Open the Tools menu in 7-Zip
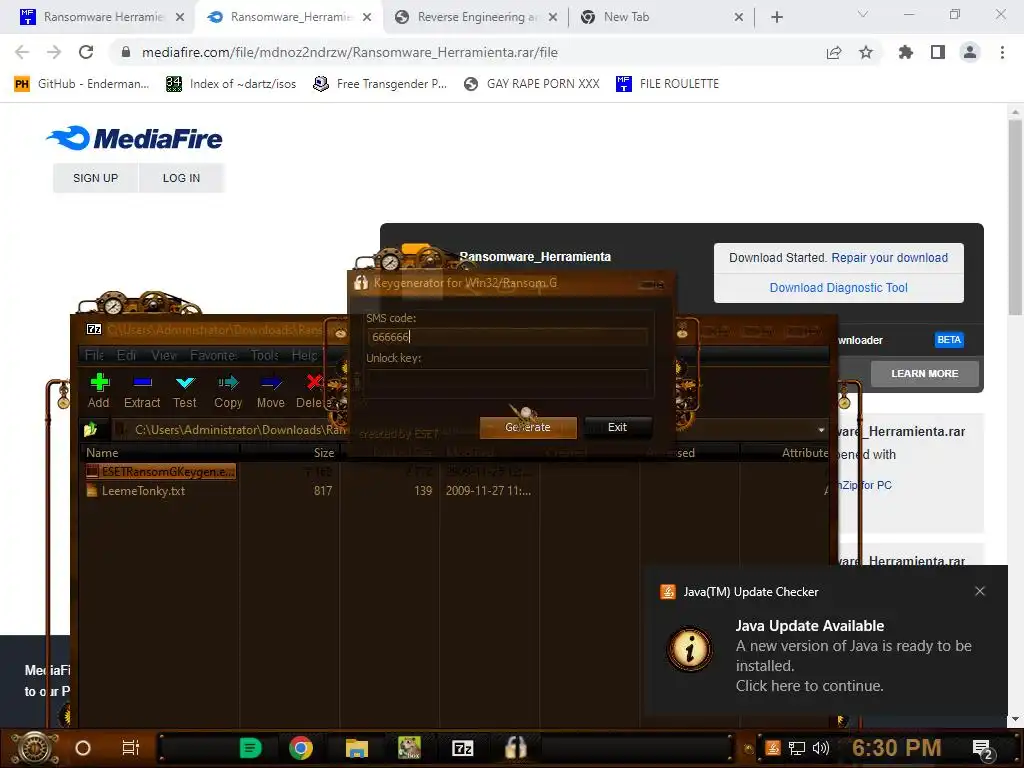The image size is (1024, 768). coord(264,355)
